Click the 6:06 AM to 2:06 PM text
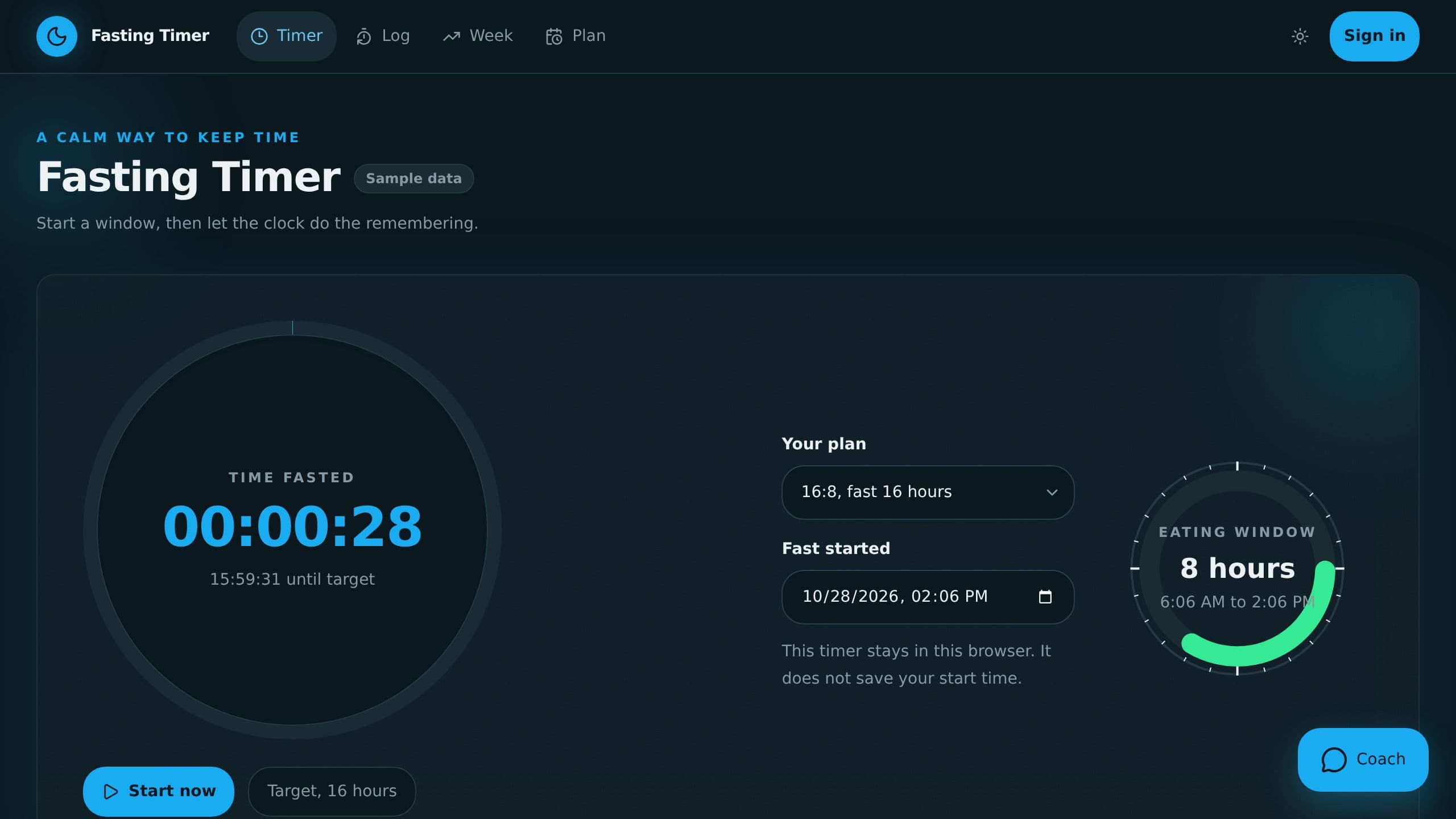 click(x=1238, y=602)
